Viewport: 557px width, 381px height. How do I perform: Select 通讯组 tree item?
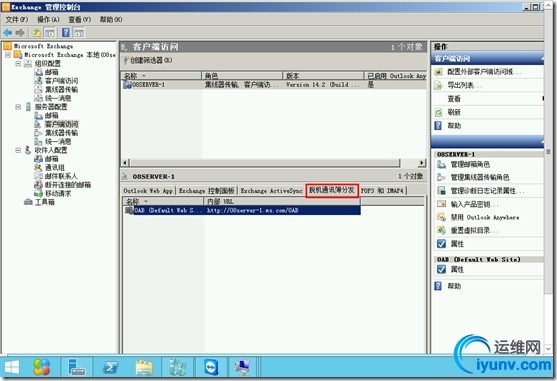coord(55,167)
